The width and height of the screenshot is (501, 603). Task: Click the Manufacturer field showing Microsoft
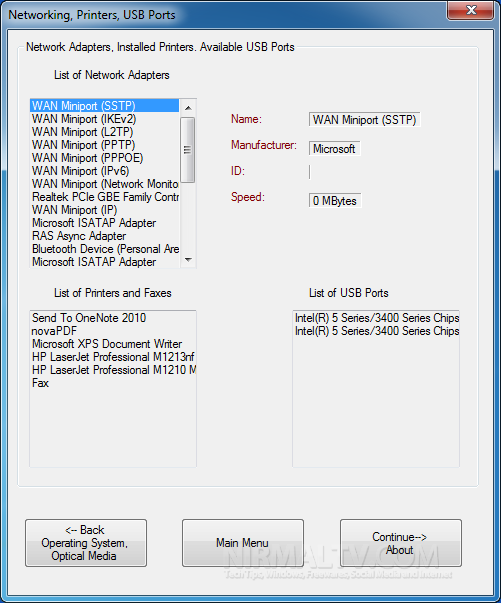(334, 148)
